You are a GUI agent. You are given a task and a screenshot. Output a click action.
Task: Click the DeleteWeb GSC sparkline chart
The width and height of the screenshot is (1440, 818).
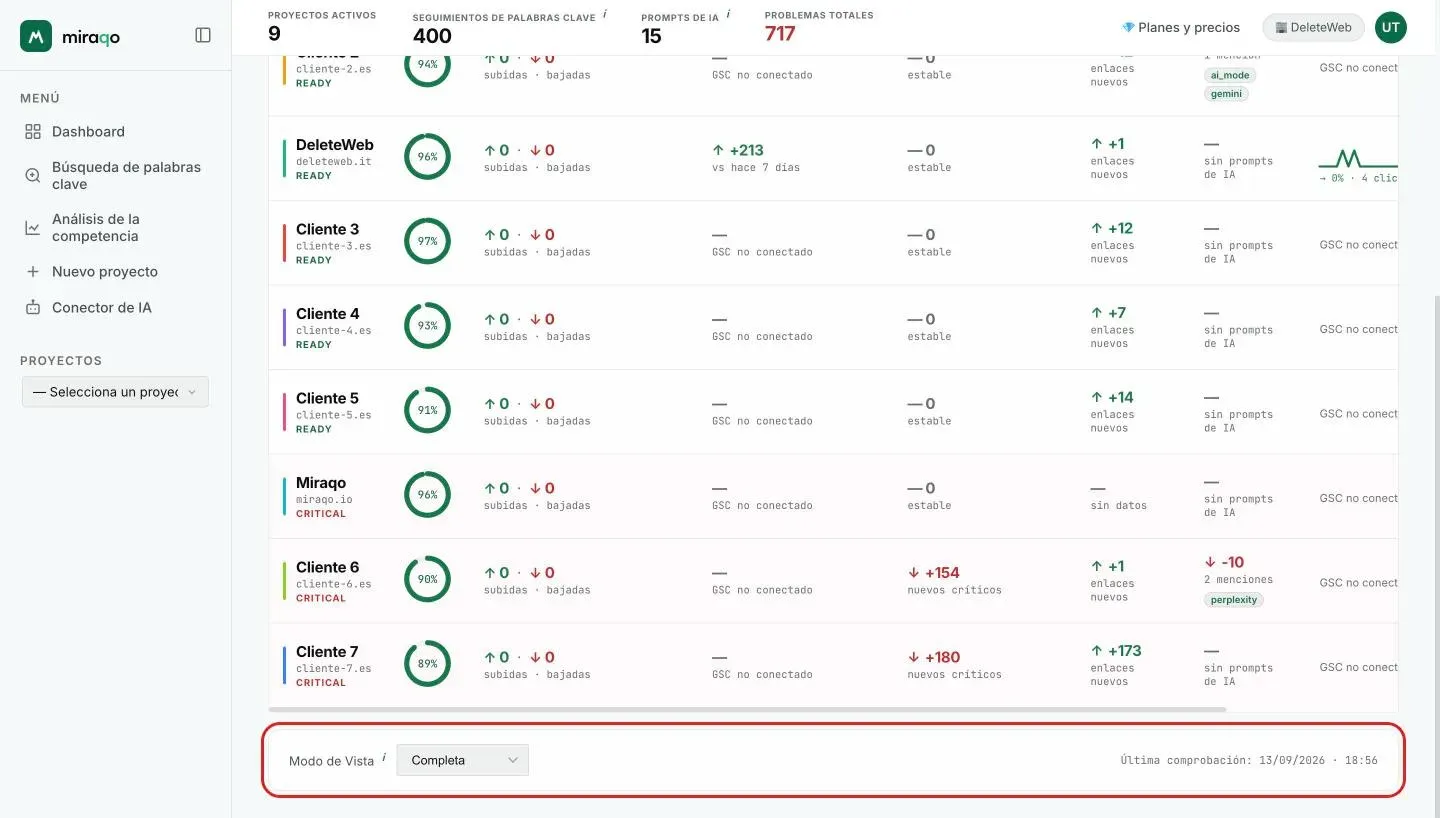[1358, 158]
